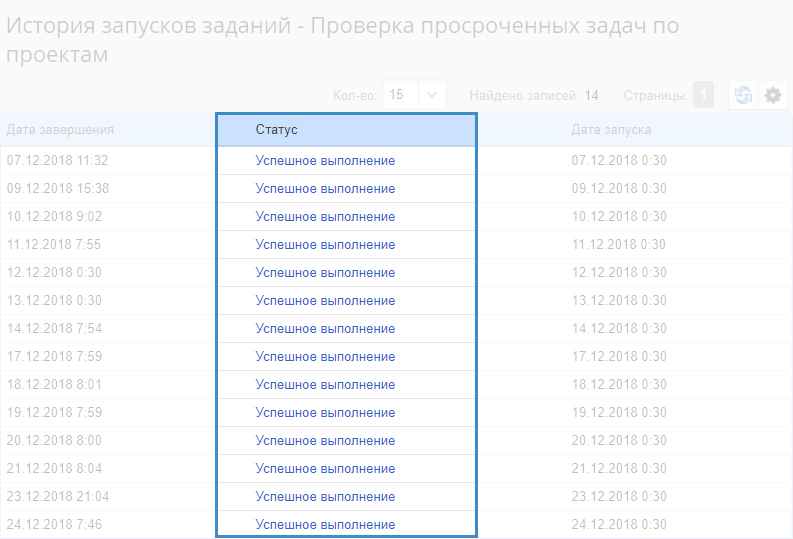The height and width of the screenshot is (539, 793).
Task: Open Успешное выполнение in 10.12.2018 9:02 row
Action: [325, 217]
